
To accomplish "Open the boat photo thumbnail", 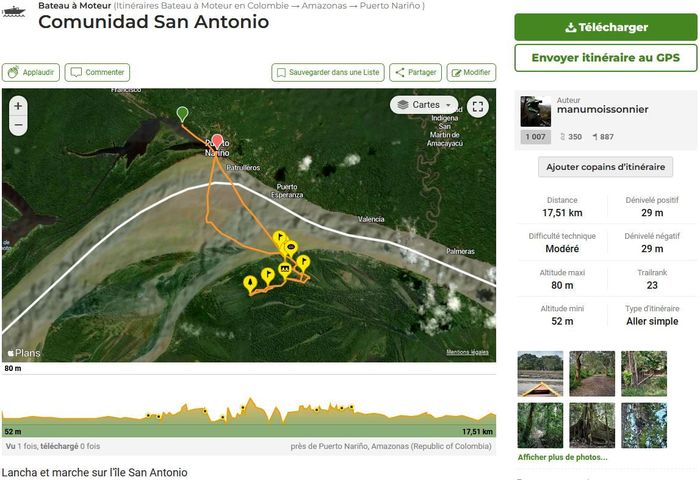I will pos(540,373).
